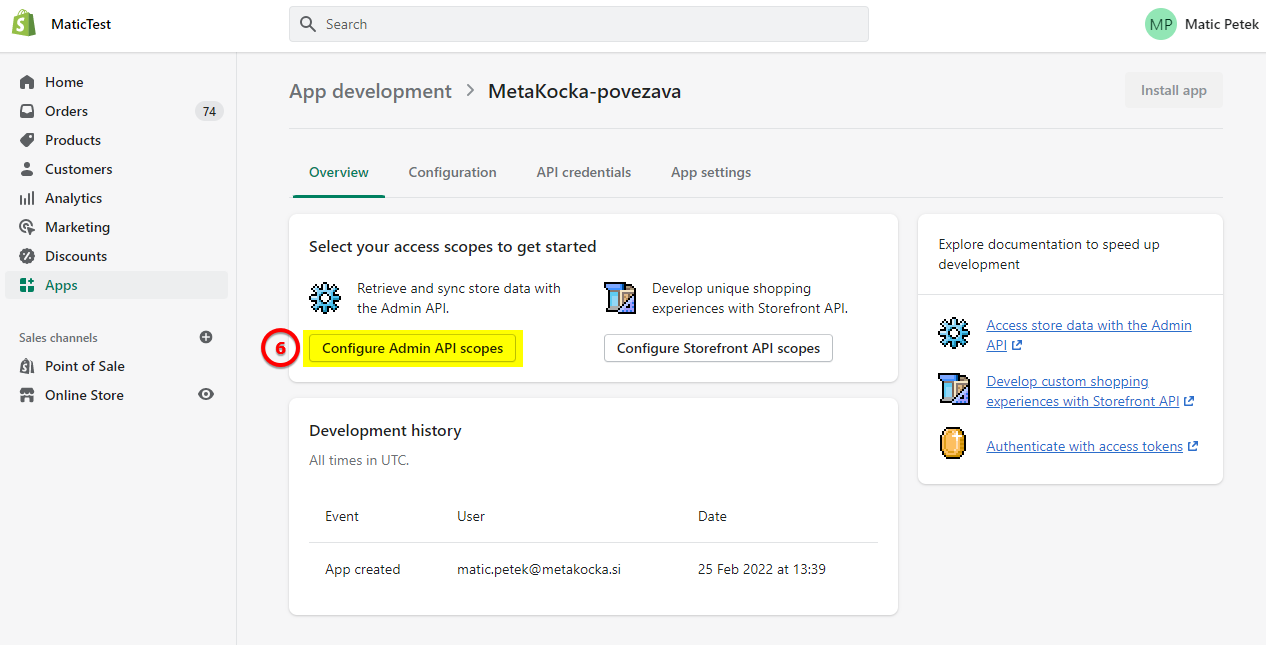Viewport: 1266px width, 645px height.
Task: Click the Sales channels heading
Action: coord(58,338)
